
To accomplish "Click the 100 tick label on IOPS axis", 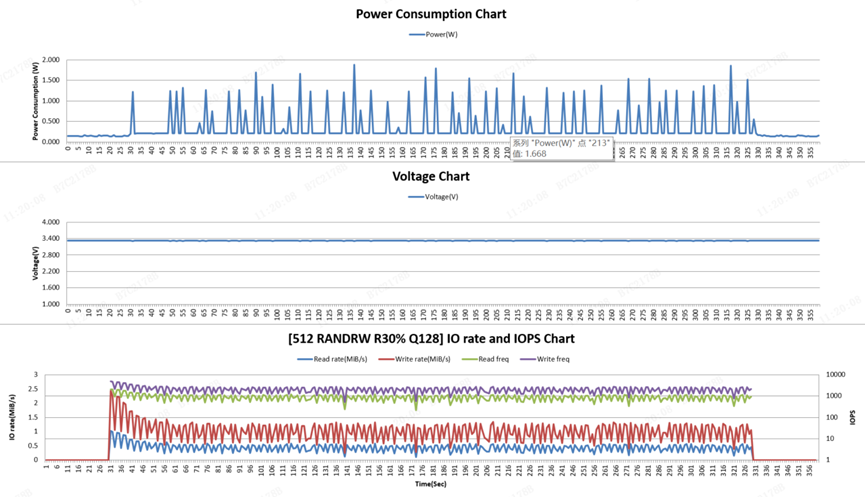I will pos(832,418).
